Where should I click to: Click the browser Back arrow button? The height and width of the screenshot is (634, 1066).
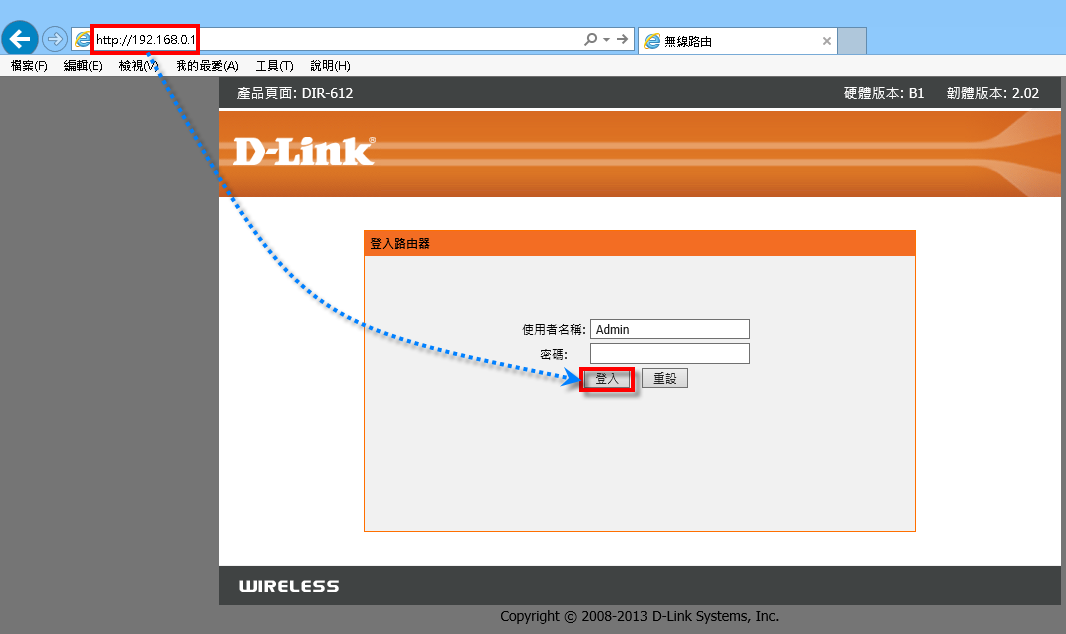20,39
